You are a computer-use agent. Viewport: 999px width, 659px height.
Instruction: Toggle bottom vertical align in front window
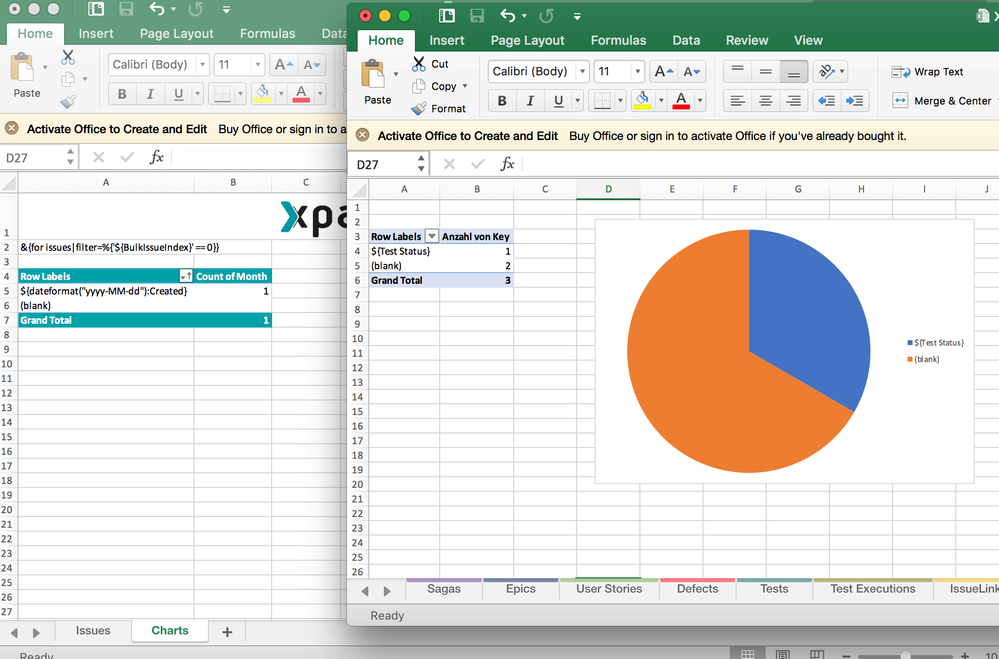coord(794,71)
